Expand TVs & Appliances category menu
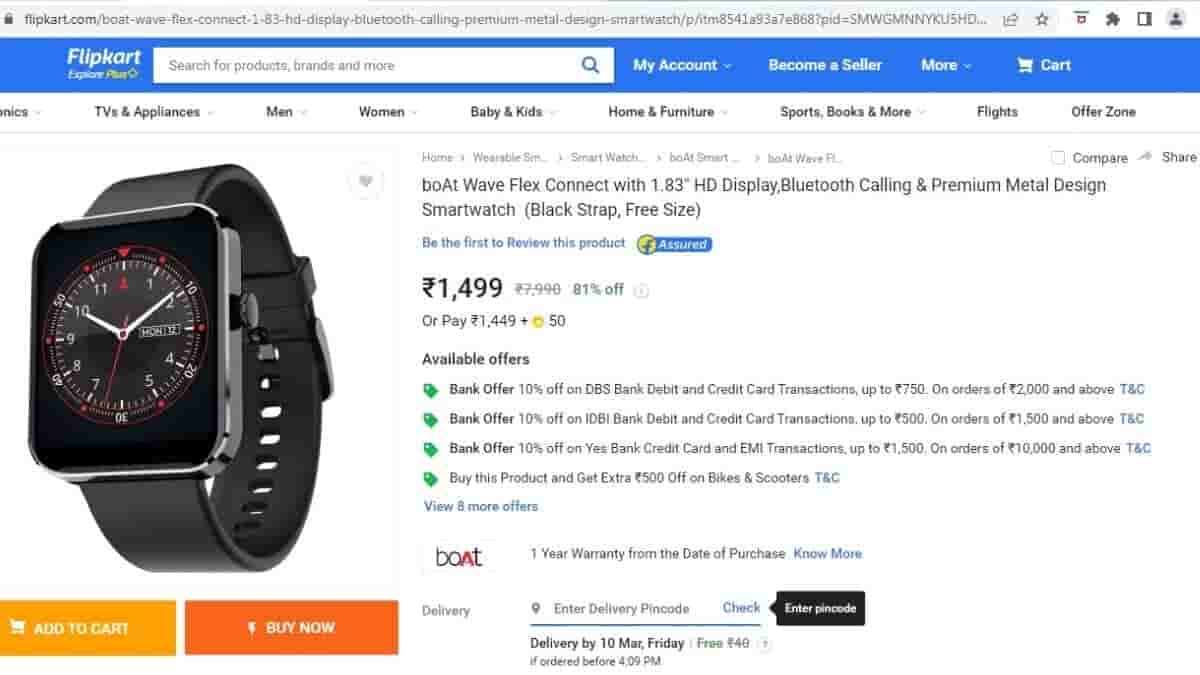1200x675 pixels. [x=154, y=112]
